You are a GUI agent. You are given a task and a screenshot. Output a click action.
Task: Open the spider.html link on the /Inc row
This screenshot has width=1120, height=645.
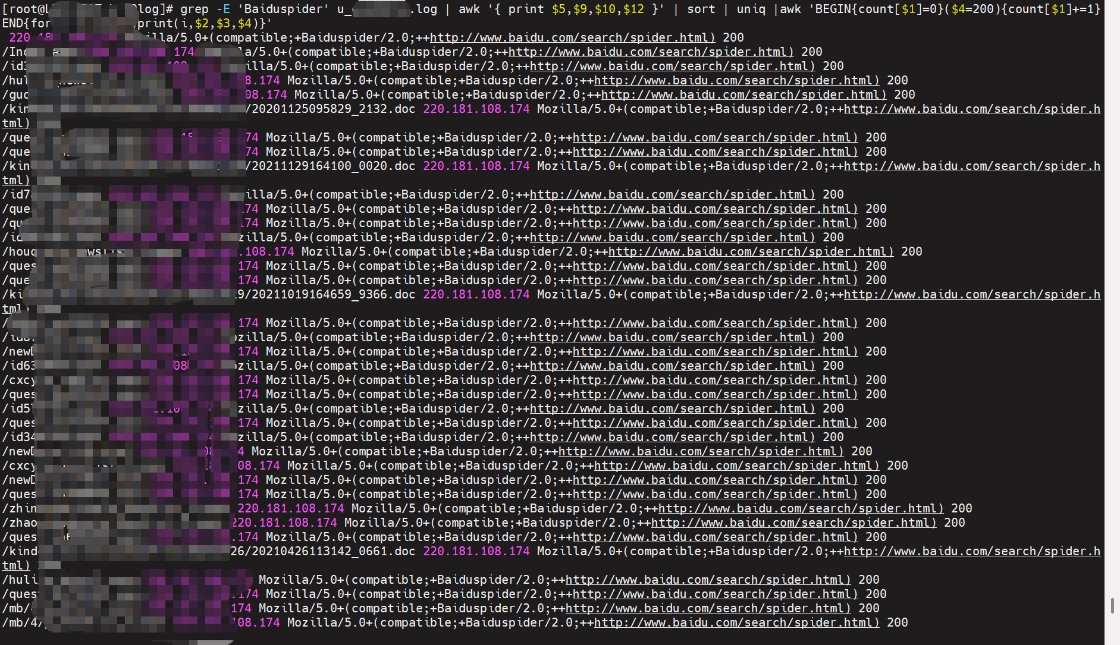coord(651,51)
